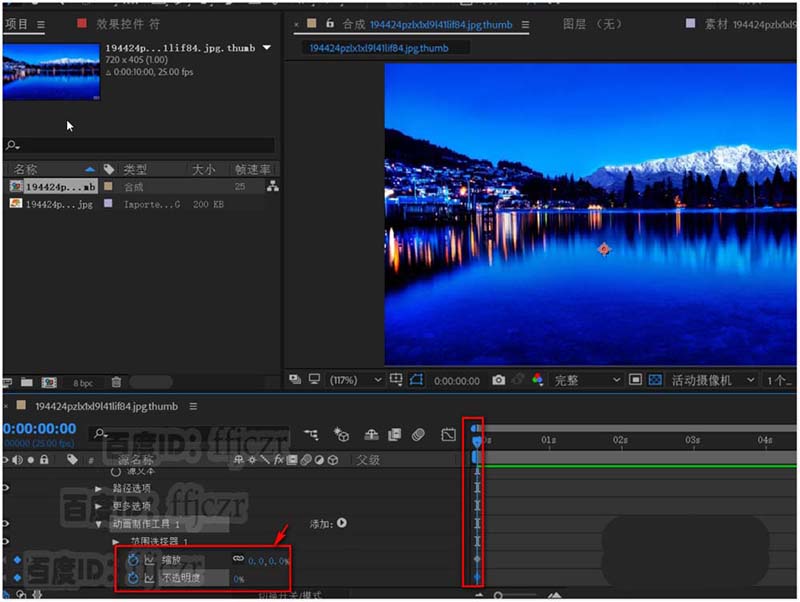Expand the 更多选项 group
800x602 pixels.
[98, 506]
